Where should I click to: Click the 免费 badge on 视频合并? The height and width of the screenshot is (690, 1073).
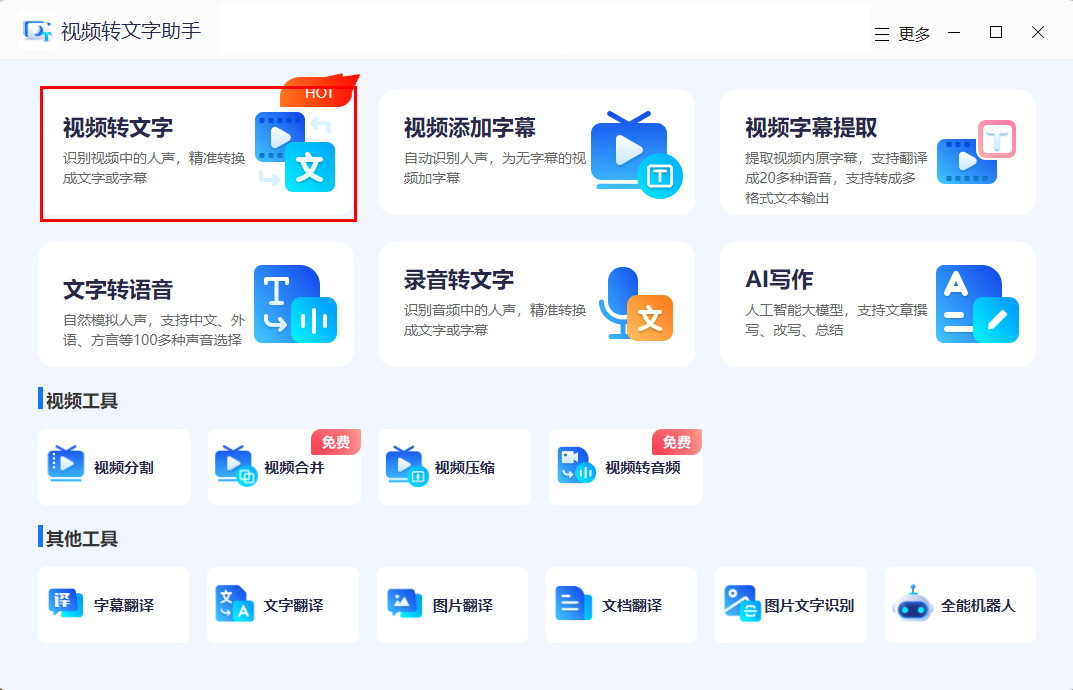point(335,442)
